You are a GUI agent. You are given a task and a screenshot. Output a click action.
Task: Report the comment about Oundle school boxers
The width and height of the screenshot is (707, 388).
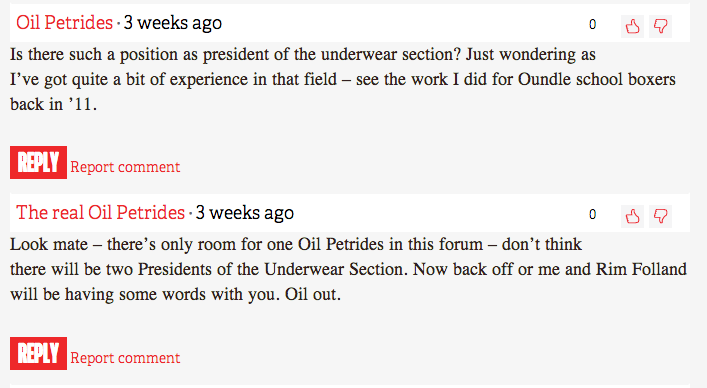click(125, 167)
